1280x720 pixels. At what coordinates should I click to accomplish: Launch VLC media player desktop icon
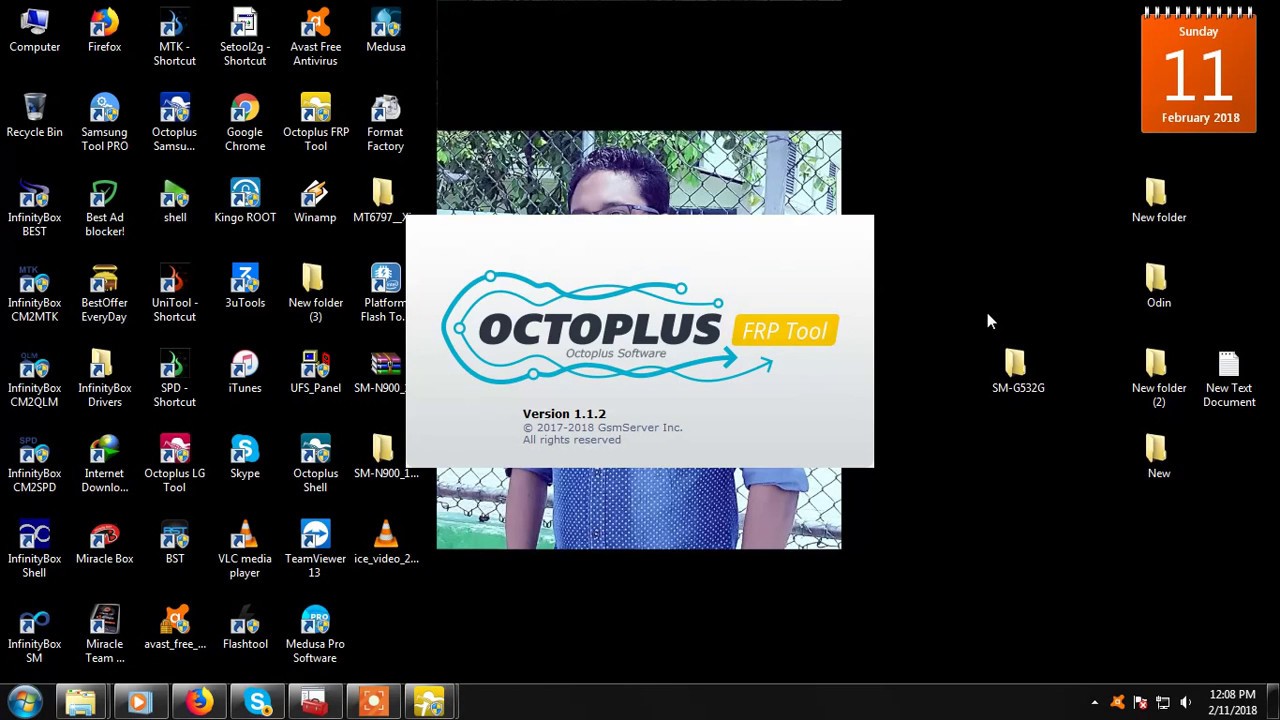tap(244, 549)
